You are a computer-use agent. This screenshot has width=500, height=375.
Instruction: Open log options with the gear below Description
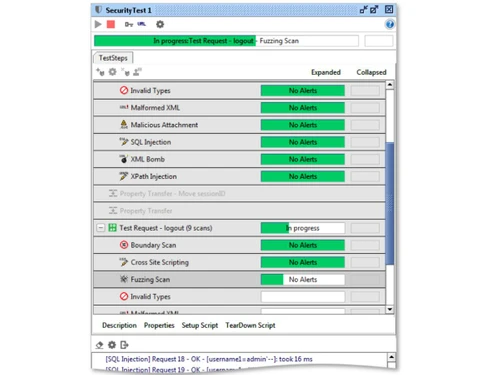point(112,345)
